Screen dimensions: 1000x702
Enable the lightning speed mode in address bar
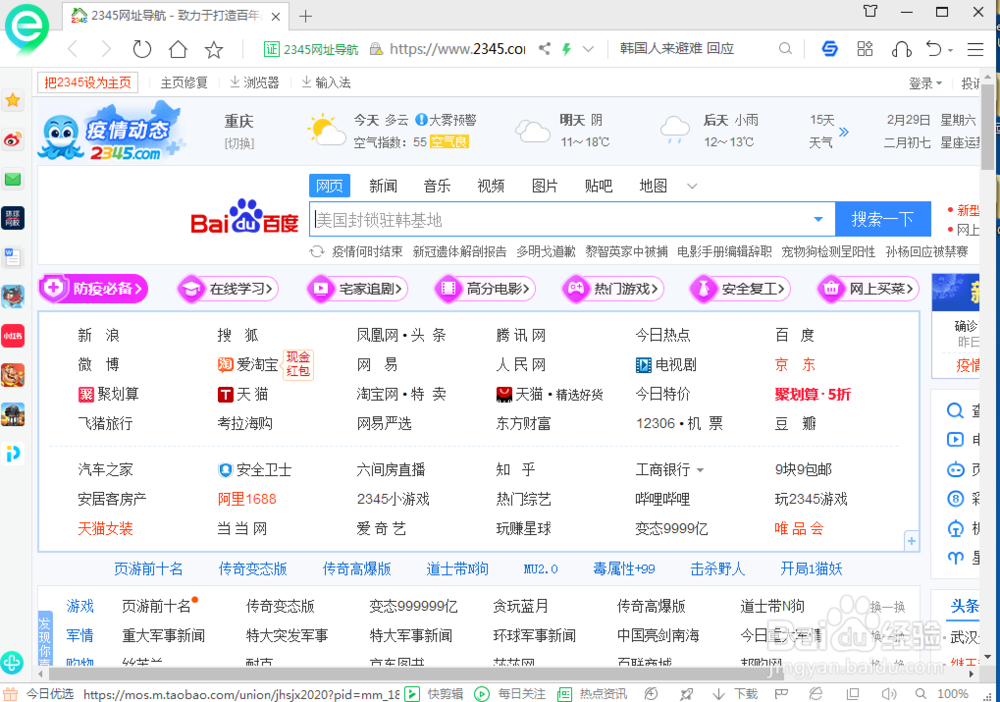(x=565, y=48)
